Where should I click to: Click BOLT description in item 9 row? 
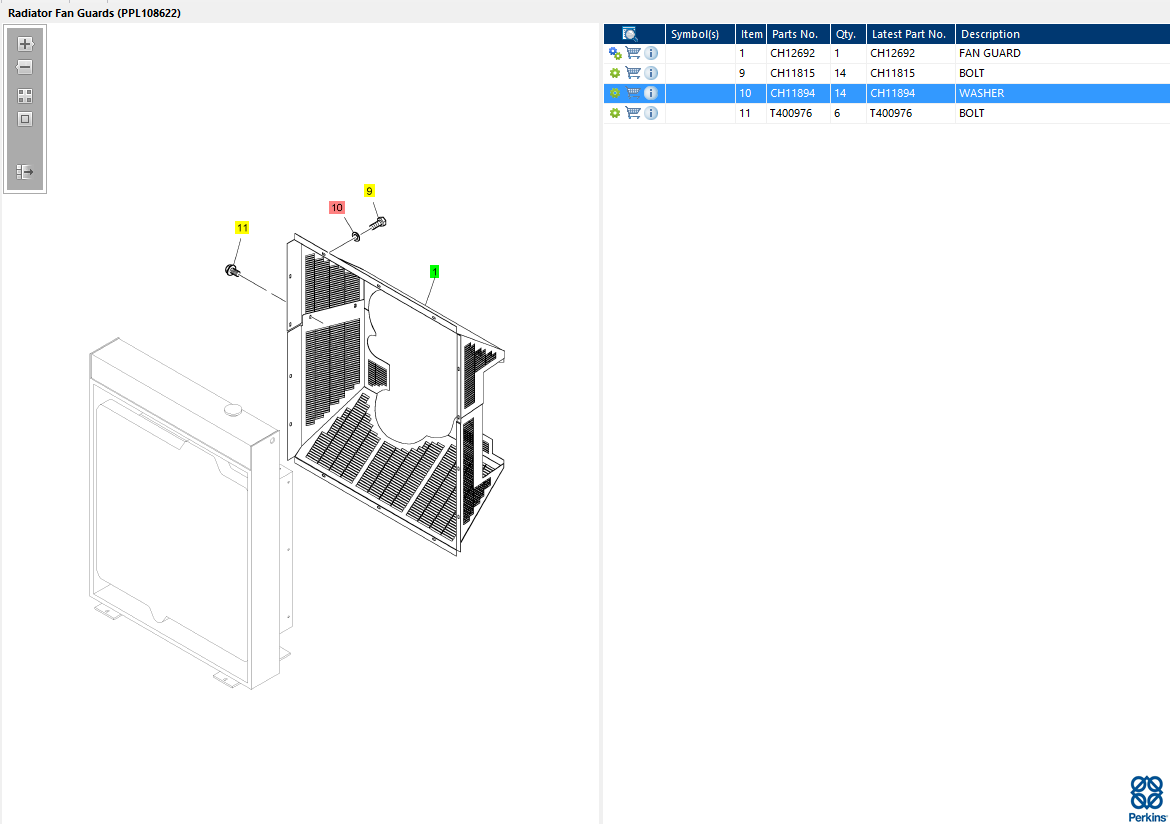[972, 73]
